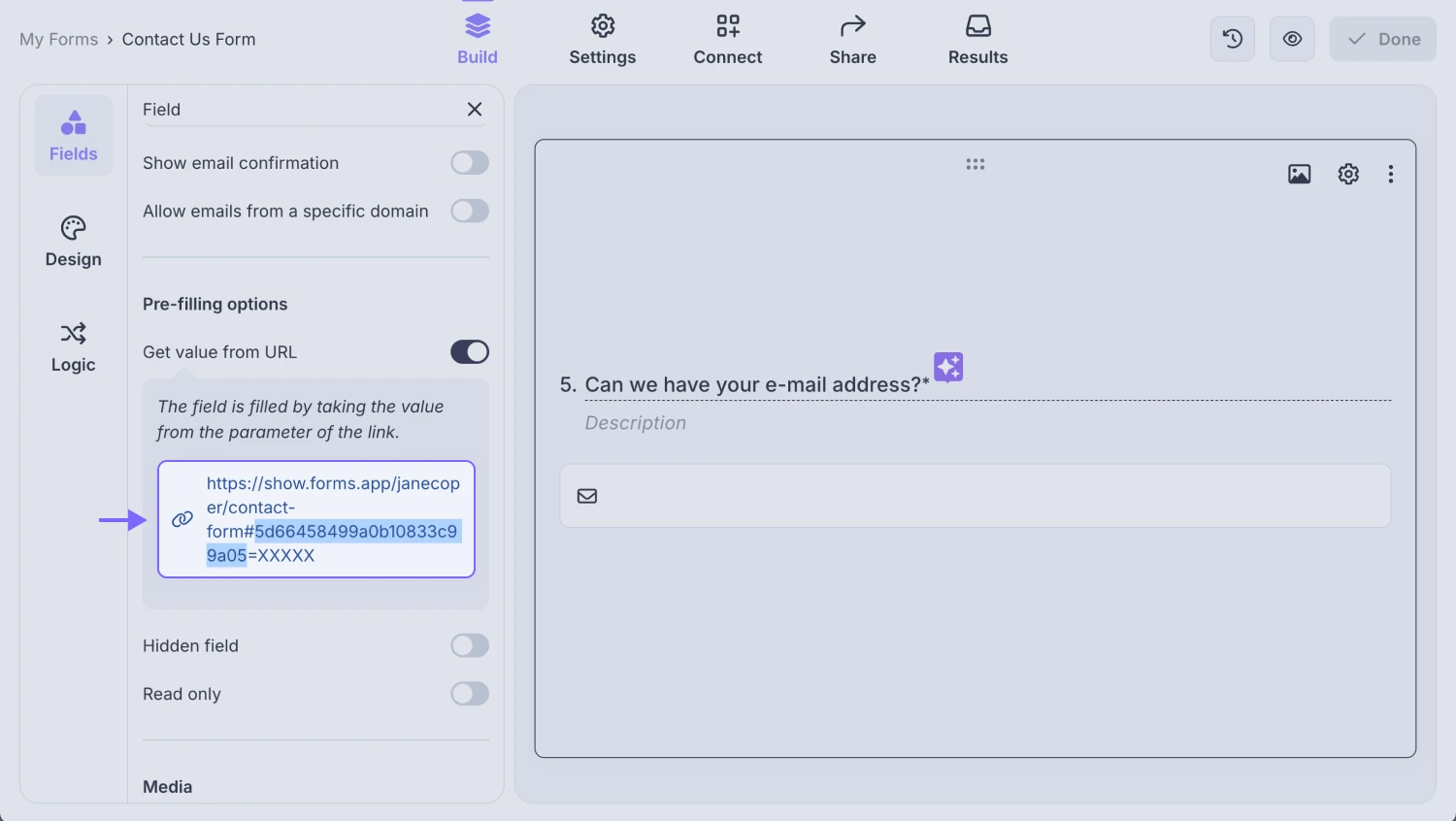Viewport: 1456px width, 821px height.
Task: Open the version history
Action: (x=1232, y=39)
